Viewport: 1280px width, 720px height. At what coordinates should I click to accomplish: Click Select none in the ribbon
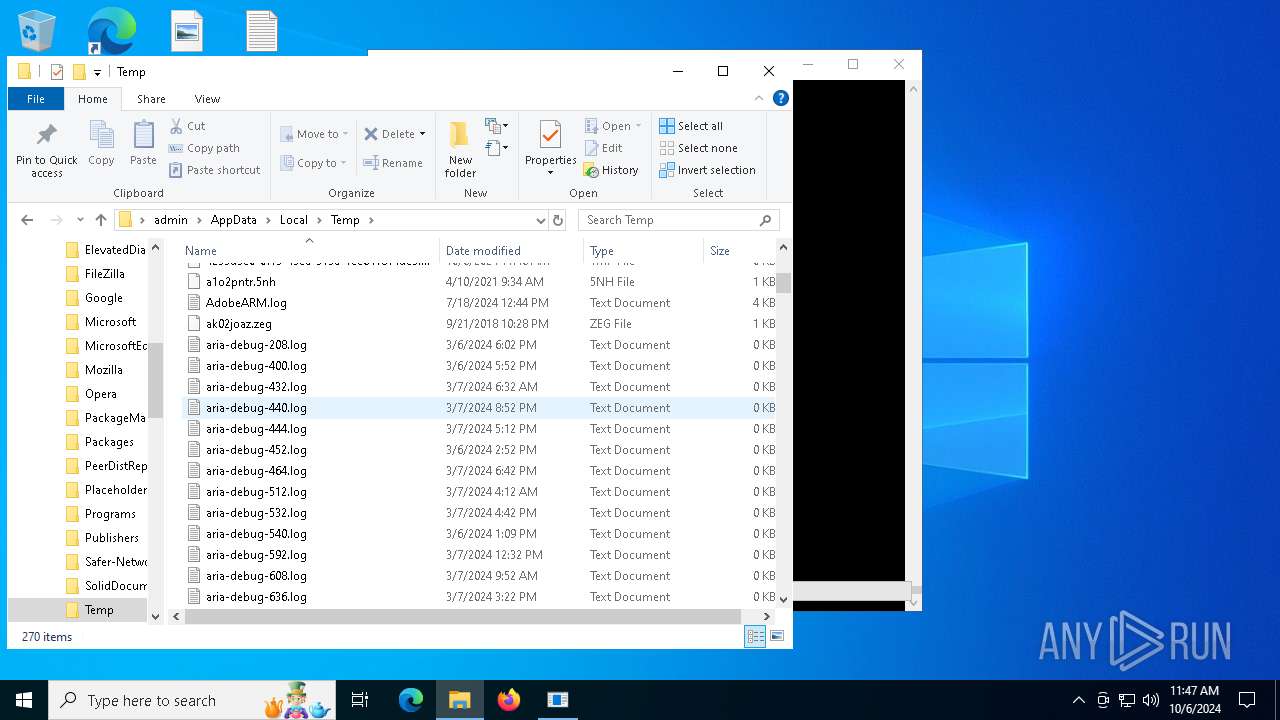coord(698,148)
